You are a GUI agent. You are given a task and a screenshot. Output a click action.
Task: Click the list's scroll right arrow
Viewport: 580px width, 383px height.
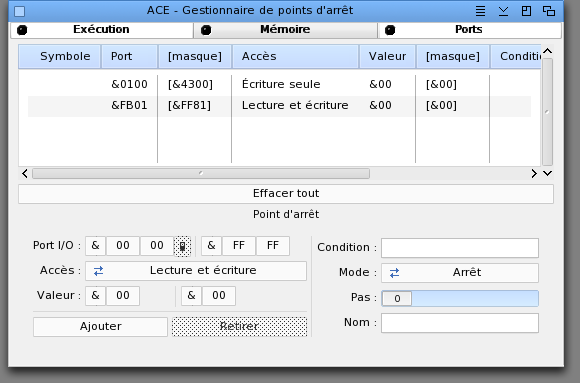point(534,173)
